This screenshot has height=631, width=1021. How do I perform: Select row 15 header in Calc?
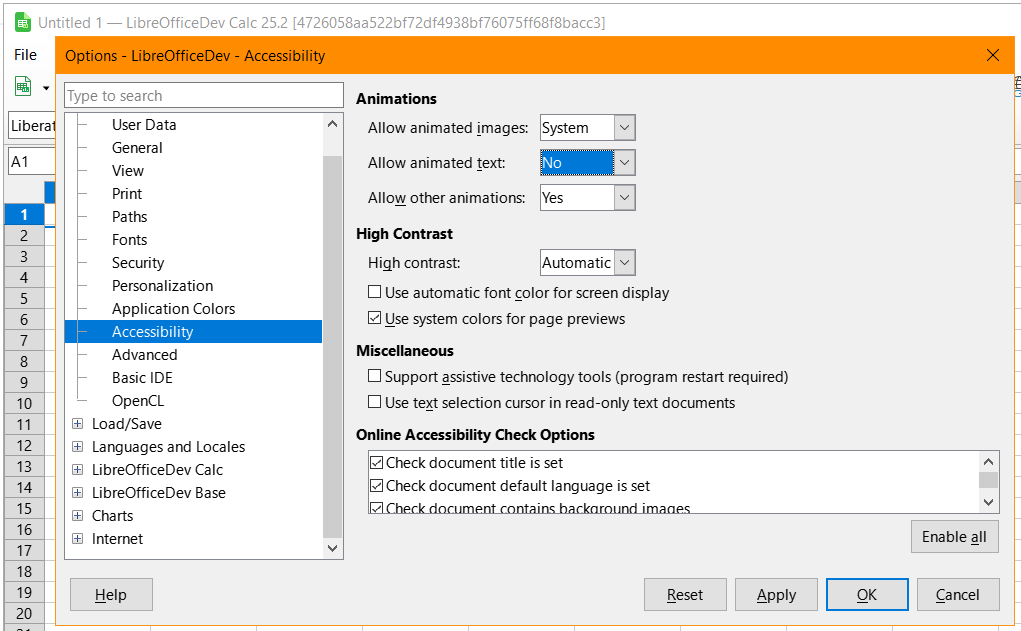coord(24,508)
